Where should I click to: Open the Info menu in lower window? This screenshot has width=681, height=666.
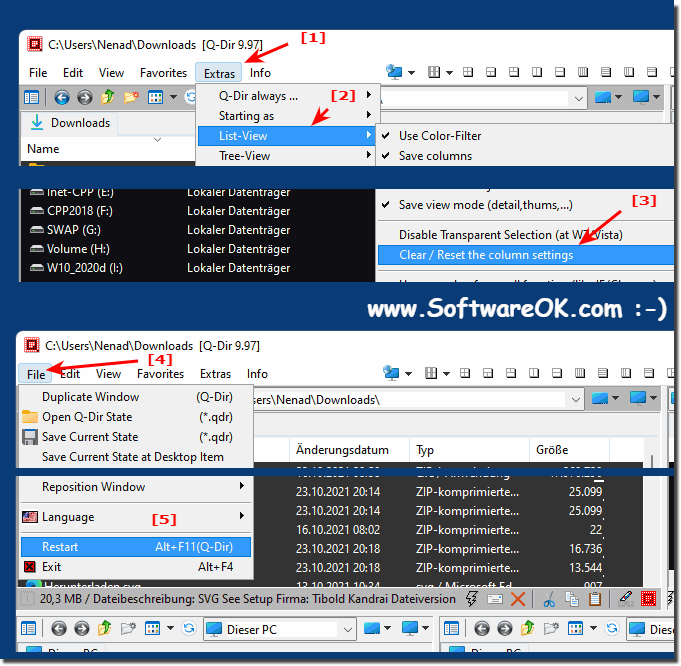point(257,374)
